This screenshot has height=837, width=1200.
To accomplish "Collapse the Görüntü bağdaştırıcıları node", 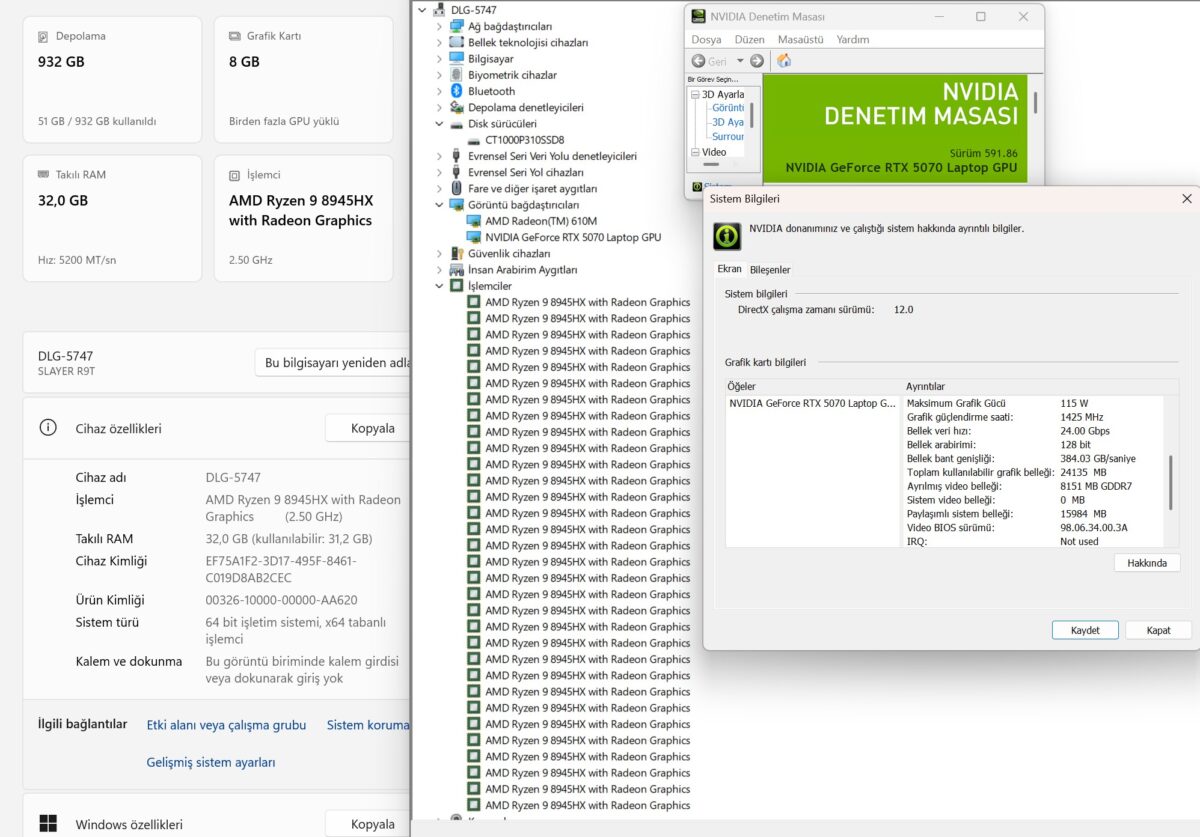I will (x=439, y=205).
